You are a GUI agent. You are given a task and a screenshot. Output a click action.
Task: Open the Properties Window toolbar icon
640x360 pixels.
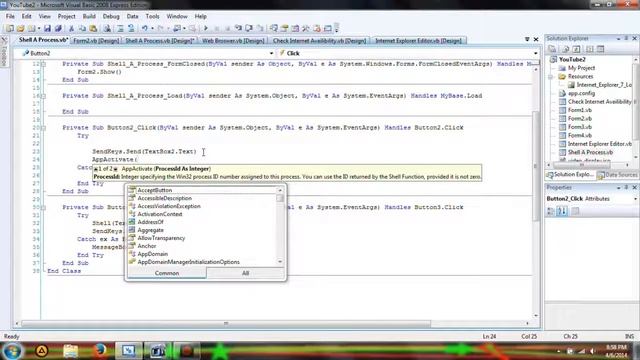pyautogui.click(x=284, y=29)
